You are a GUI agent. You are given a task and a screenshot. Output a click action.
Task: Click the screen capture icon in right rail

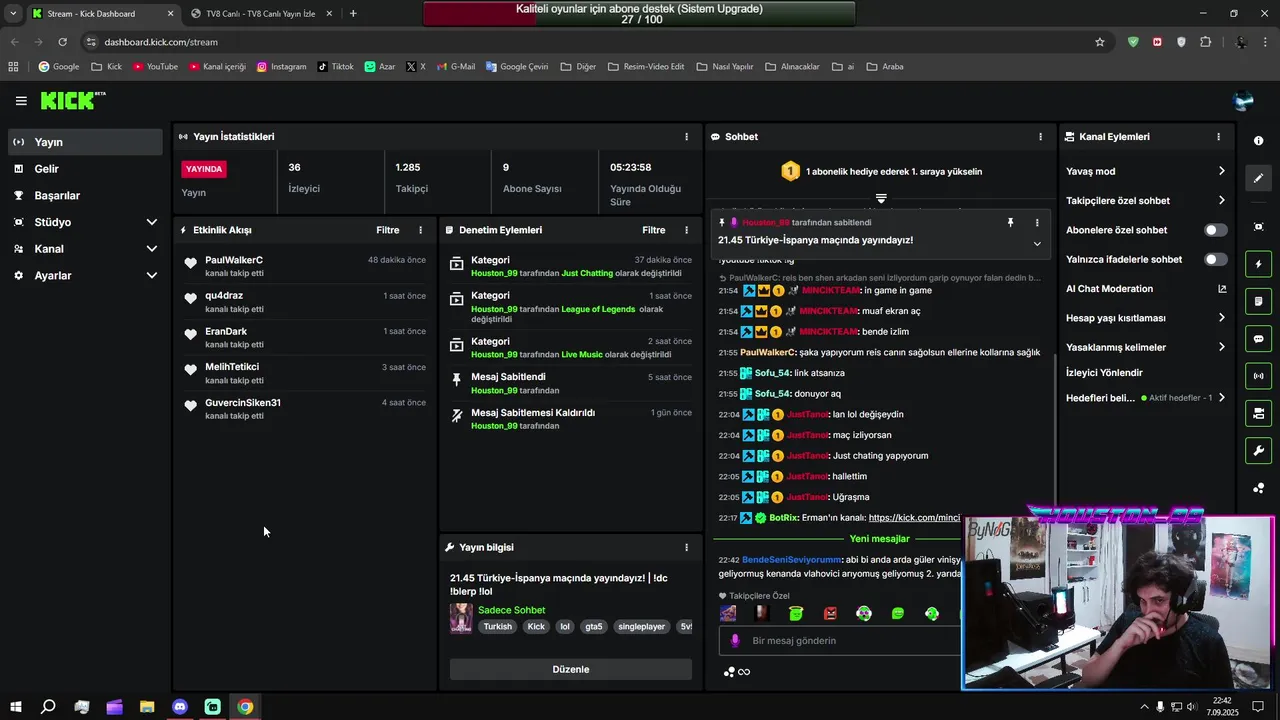point(1258,227)
